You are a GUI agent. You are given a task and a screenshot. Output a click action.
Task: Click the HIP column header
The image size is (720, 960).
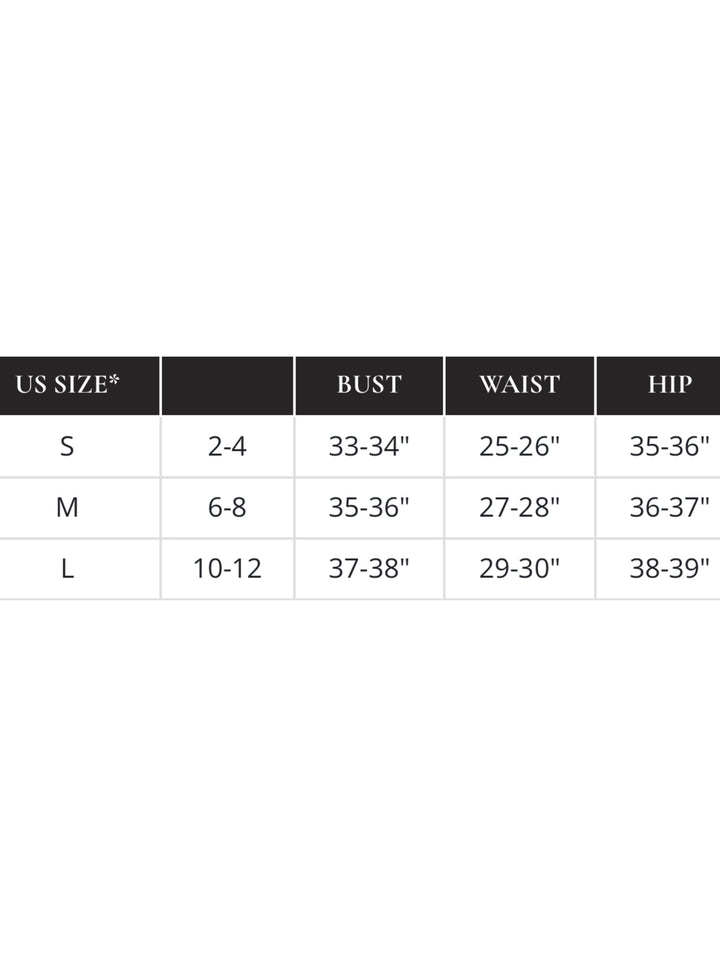(x=669, y=385)
